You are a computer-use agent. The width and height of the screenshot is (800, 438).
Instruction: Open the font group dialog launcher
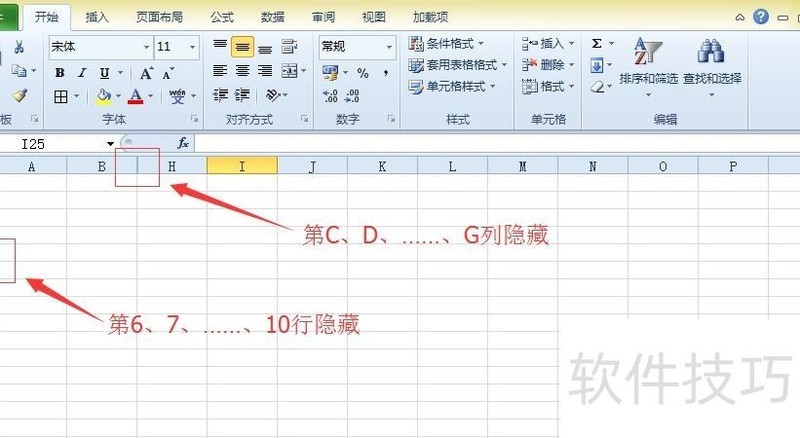(194, 118)
